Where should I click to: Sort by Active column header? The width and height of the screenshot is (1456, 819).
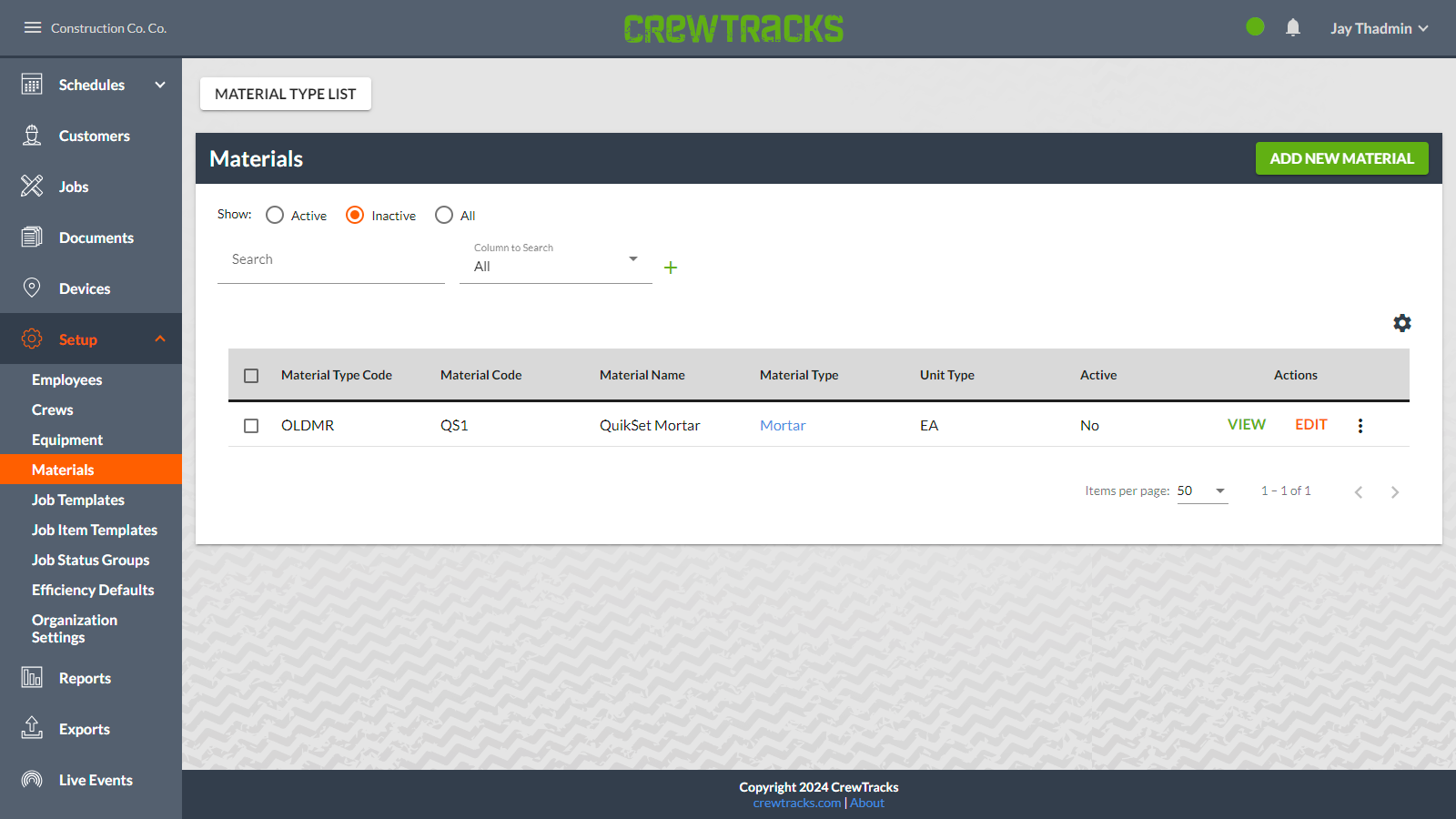pos(1098,375)
